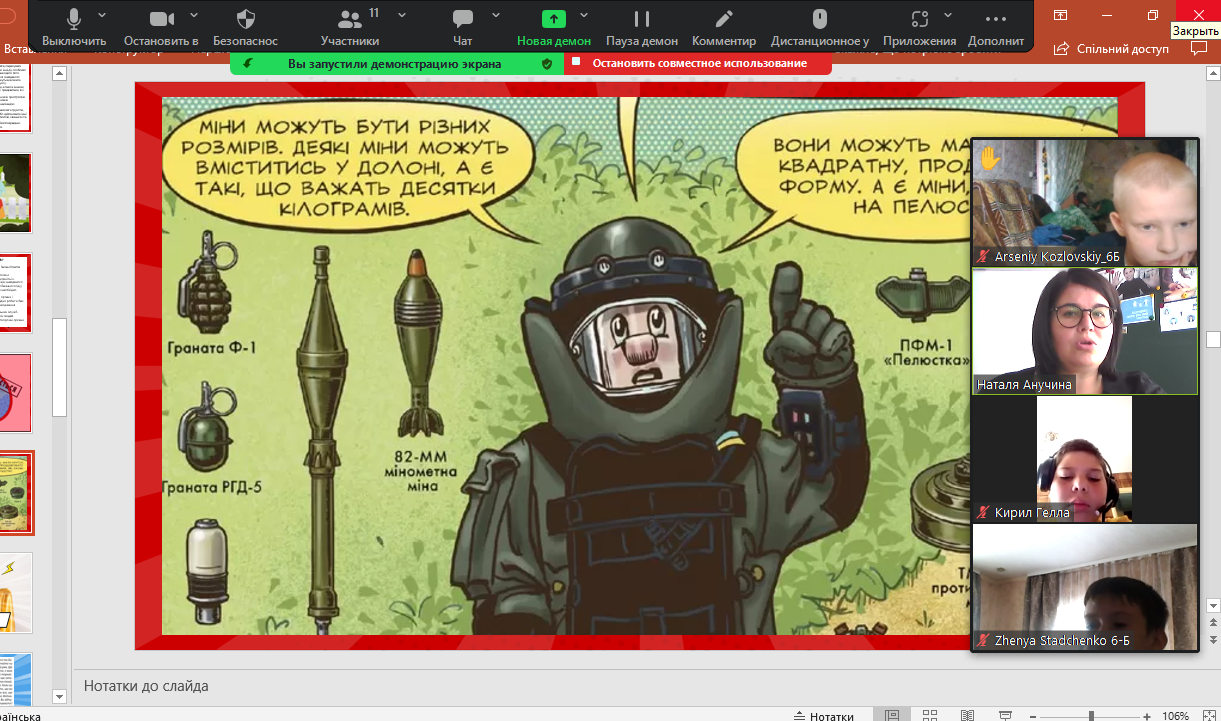The height and width of the screenshot is (721, 1221).
Task: Select Кирил Гелла video tile
Action: pos(1085,459)
